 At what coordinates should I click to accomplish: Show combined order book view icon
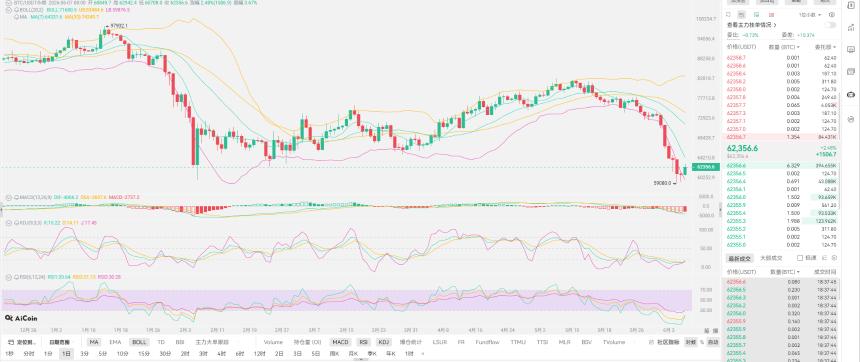tap(742, 15)
